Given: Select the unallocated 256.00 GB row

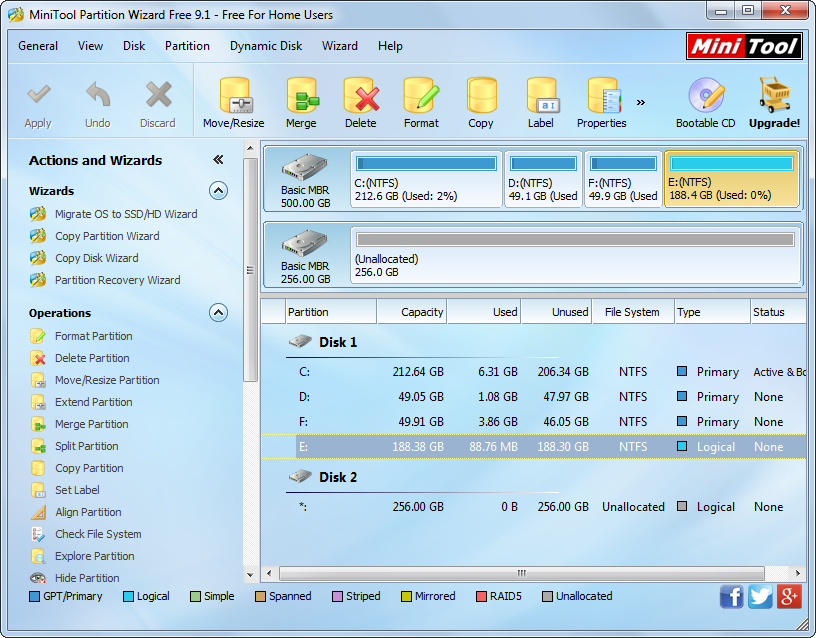Looking at the screenshot, I should pos(533,507).
